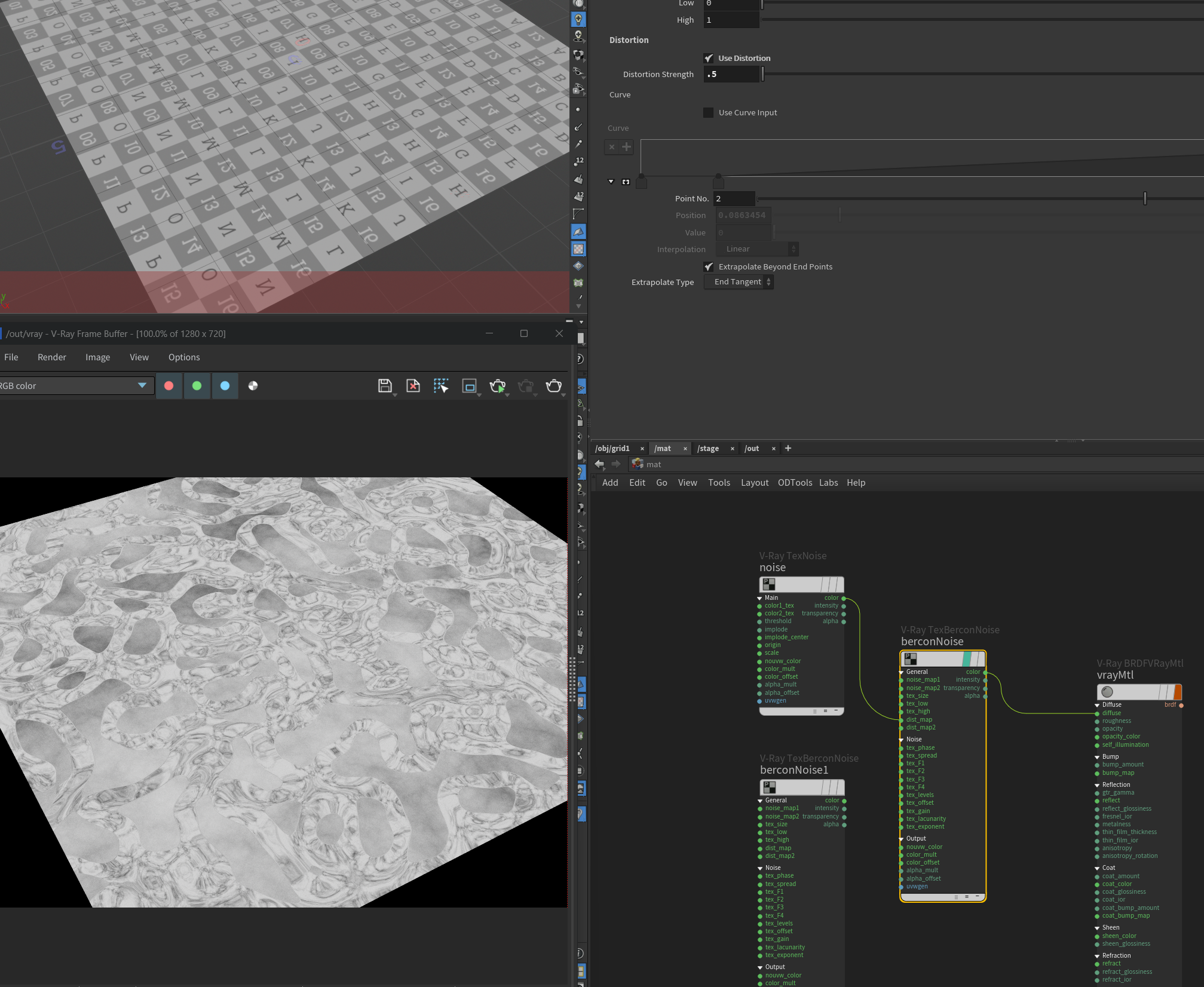Toggle the blue channel button

tap(225, 386)
